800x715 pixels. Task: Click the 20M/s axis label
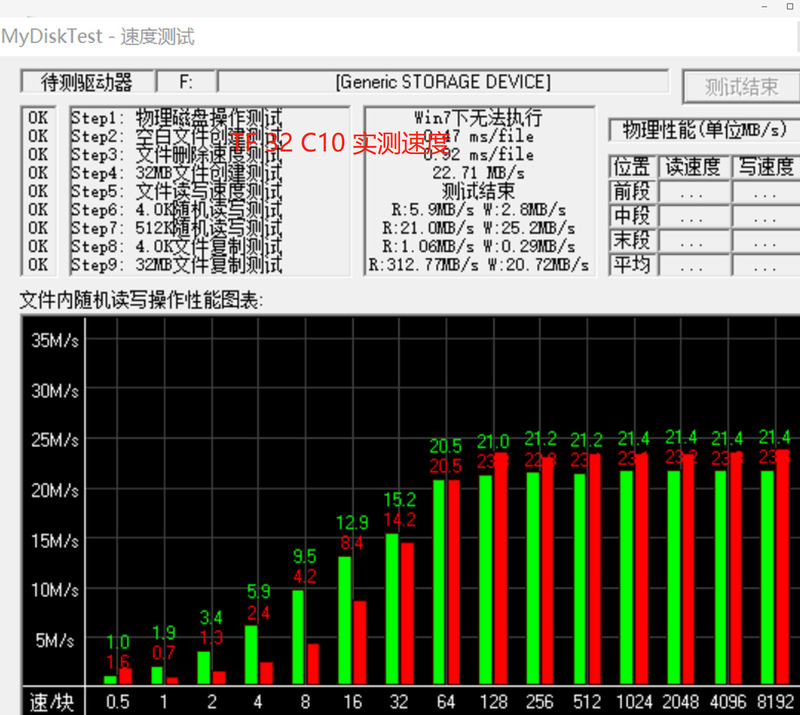tap(55, 490)
